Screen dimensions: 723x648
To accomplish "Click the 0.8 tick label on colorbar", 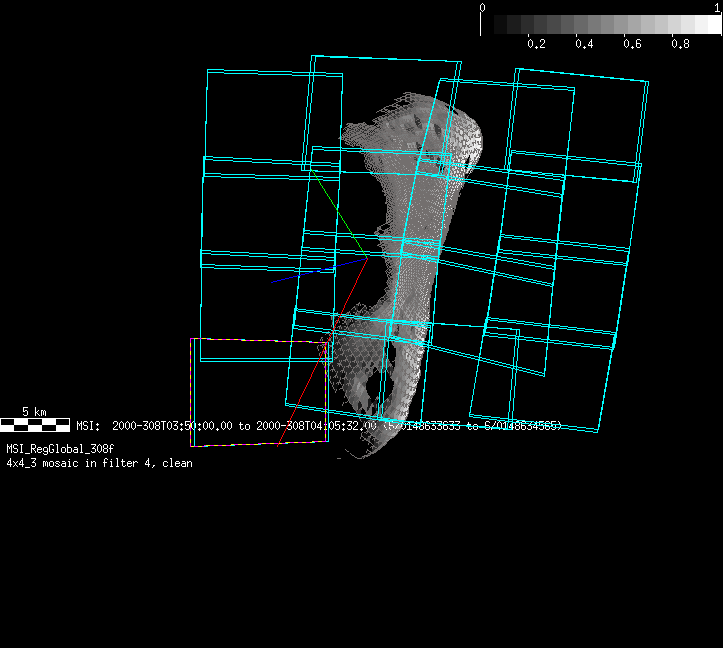I will [680, 45].
